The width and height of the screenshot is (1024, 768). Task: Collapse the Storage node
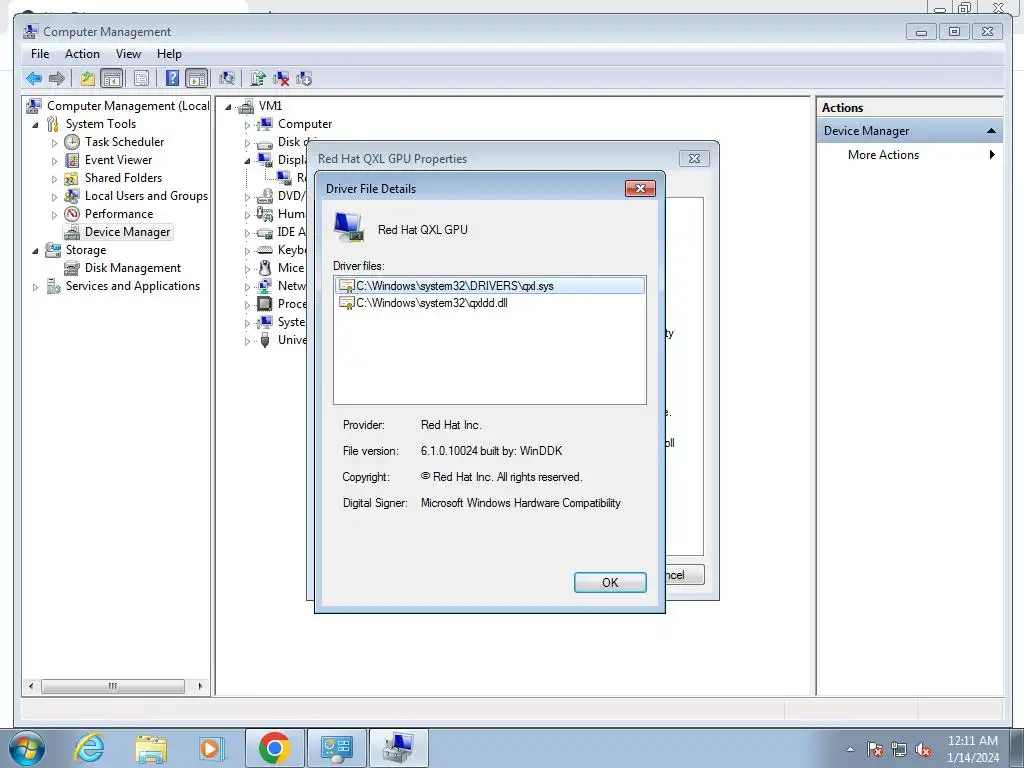(x=35, y=251)
